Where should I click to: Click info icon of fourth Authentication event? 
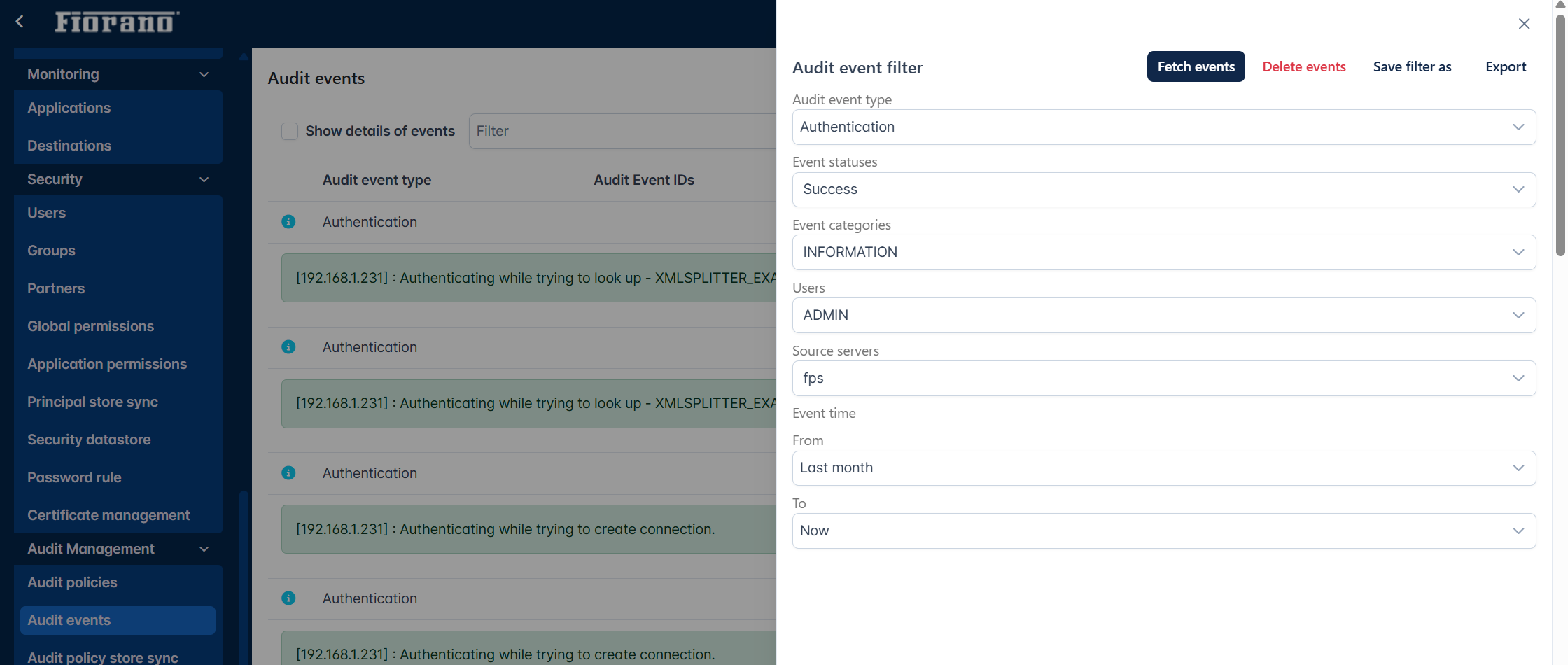click(x=288, y=598)
